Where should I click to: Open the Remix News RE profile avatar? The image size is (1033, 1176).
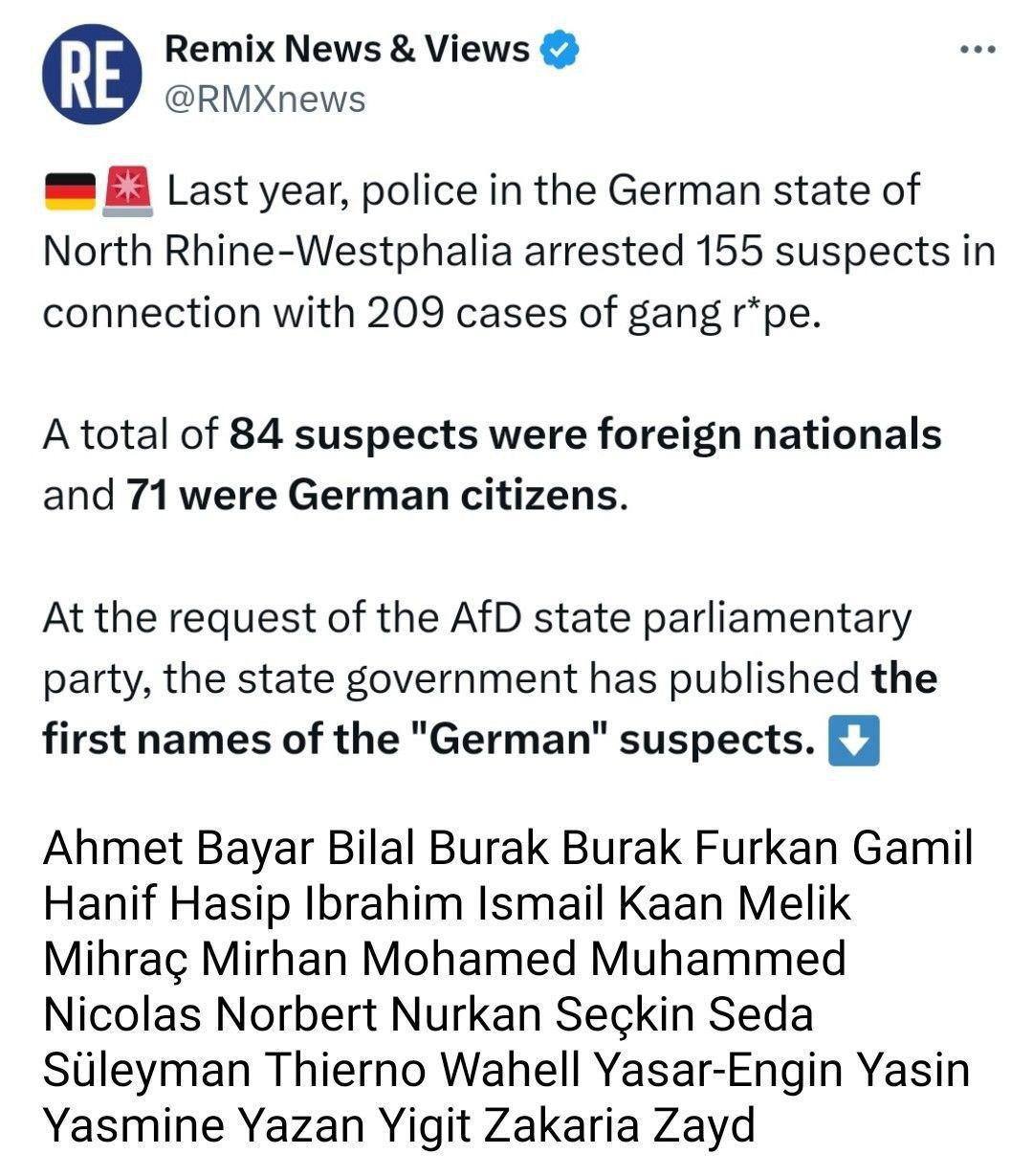click(93, 76)
